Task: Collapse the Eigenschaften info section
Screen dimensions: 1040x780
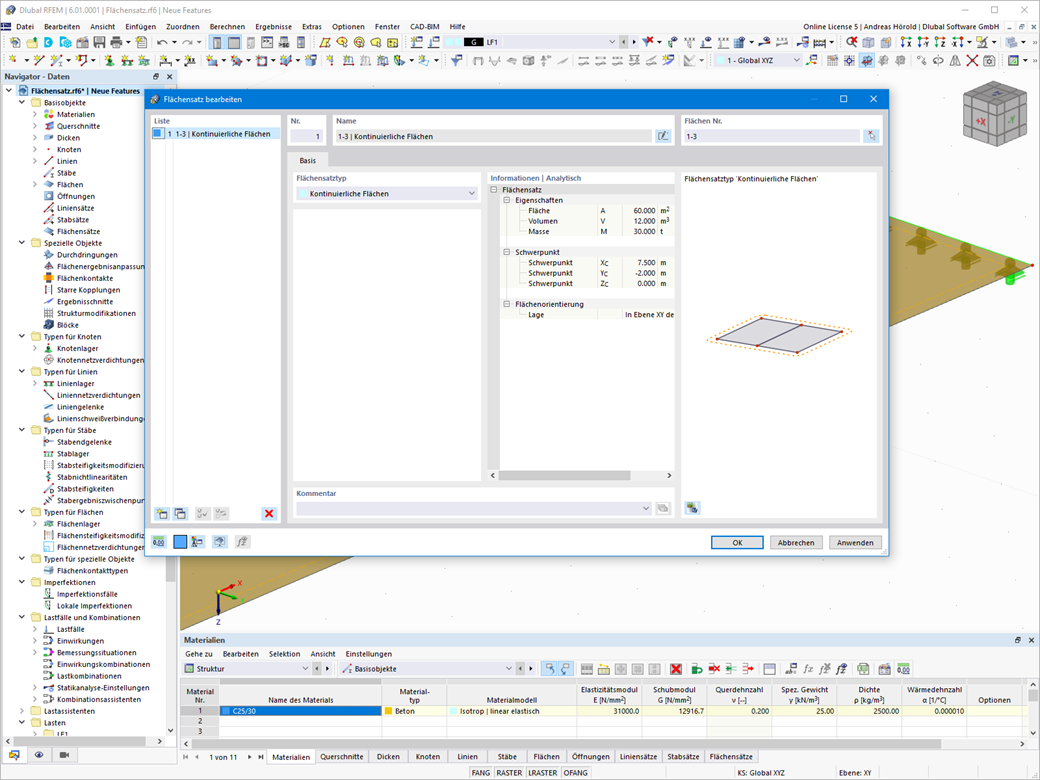Action: [x=507, y=200]
